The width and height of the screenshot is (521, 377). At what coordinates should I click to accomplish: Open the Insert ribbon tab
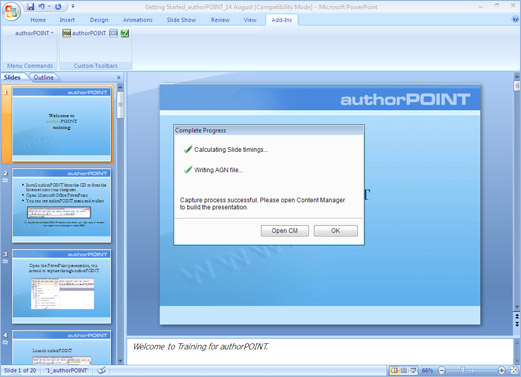click(x=67, y=20)
